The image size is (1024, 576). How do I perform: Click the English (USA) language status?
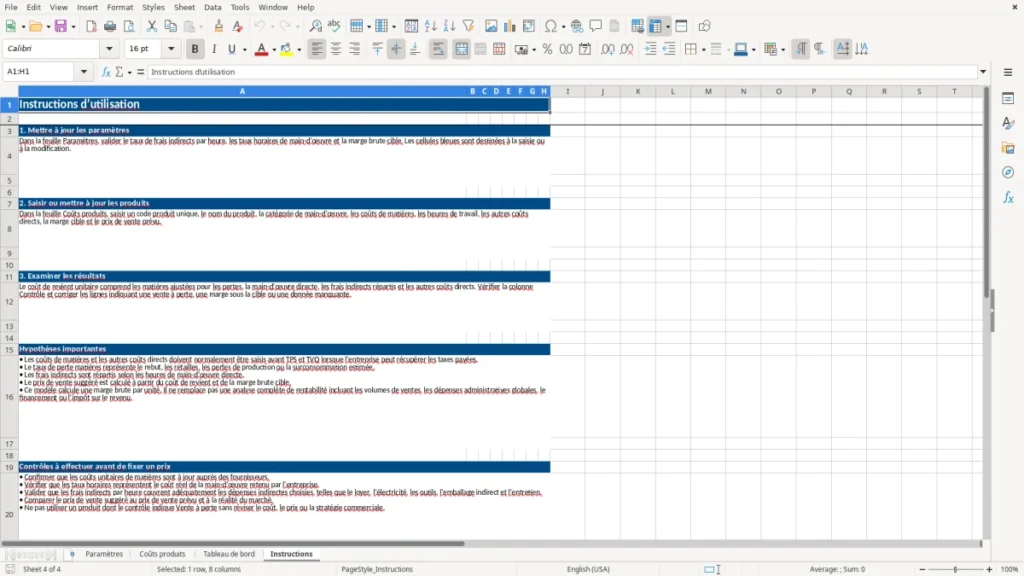click(588, 569)
